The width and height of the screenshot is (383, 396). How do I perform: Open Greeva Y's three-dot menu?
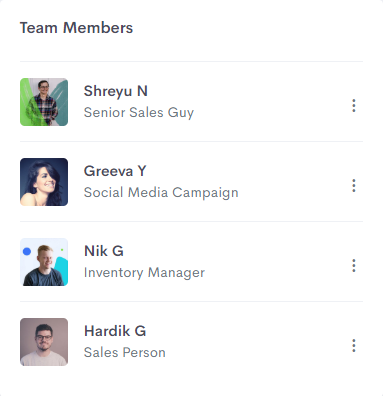(x=354, y=186)
